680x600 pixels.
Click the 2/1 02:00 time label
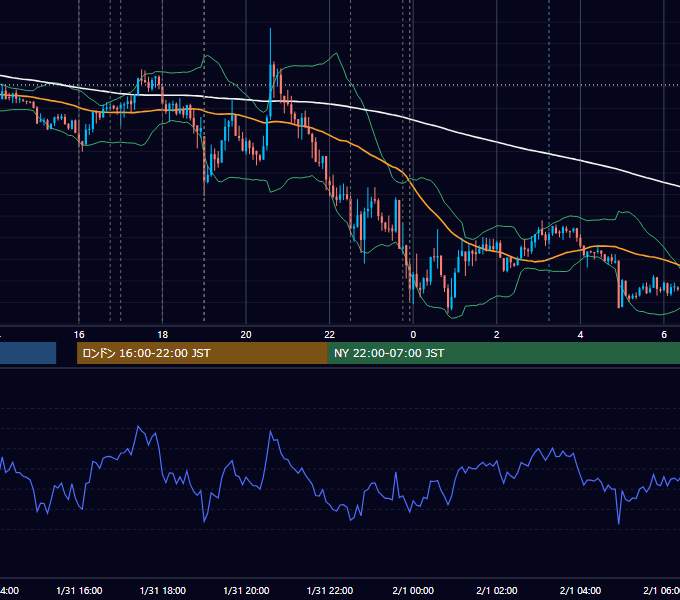coord(497,590)
